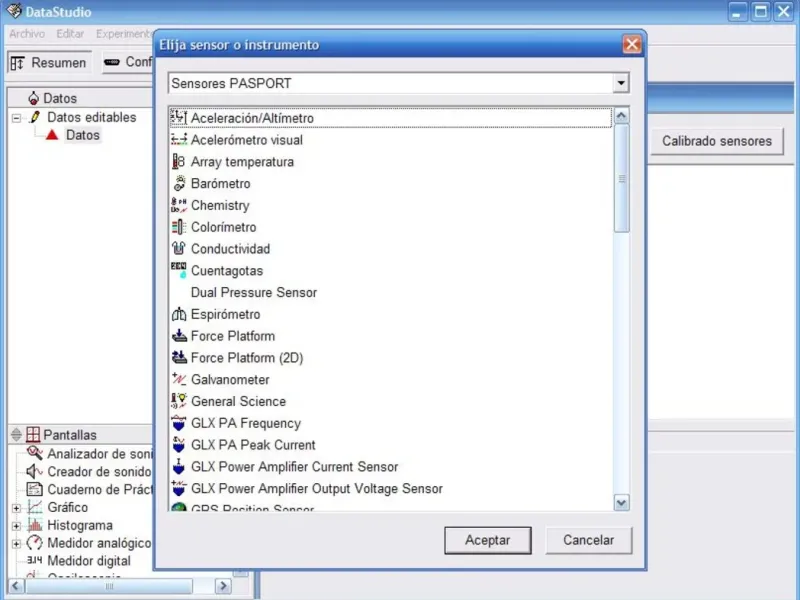800x600 pixels.
Task: Click the Histograma display icon
Action: (34, 525)
